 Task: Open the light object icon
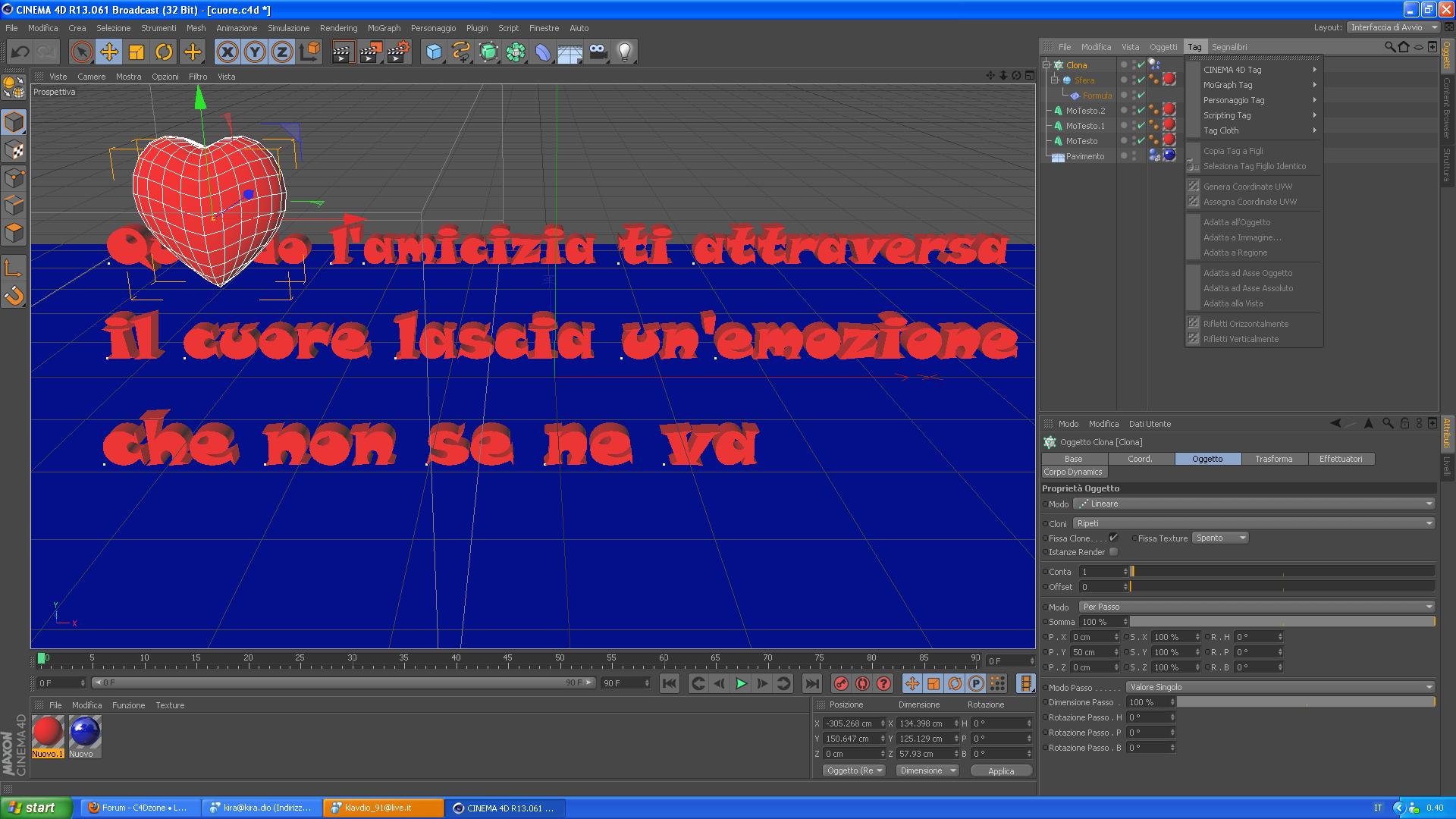(624, 52)
